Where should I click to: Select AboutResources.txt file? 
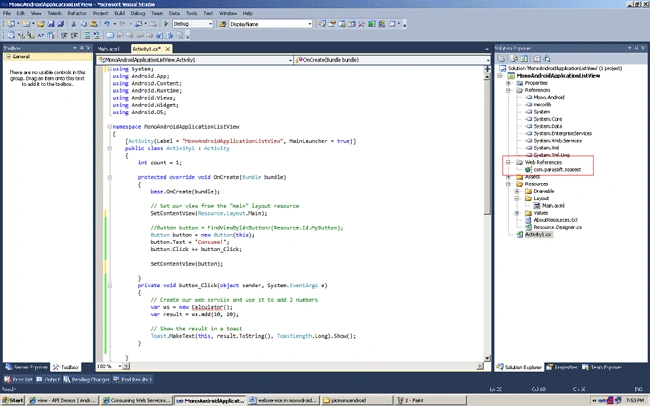tap(555, 220)
